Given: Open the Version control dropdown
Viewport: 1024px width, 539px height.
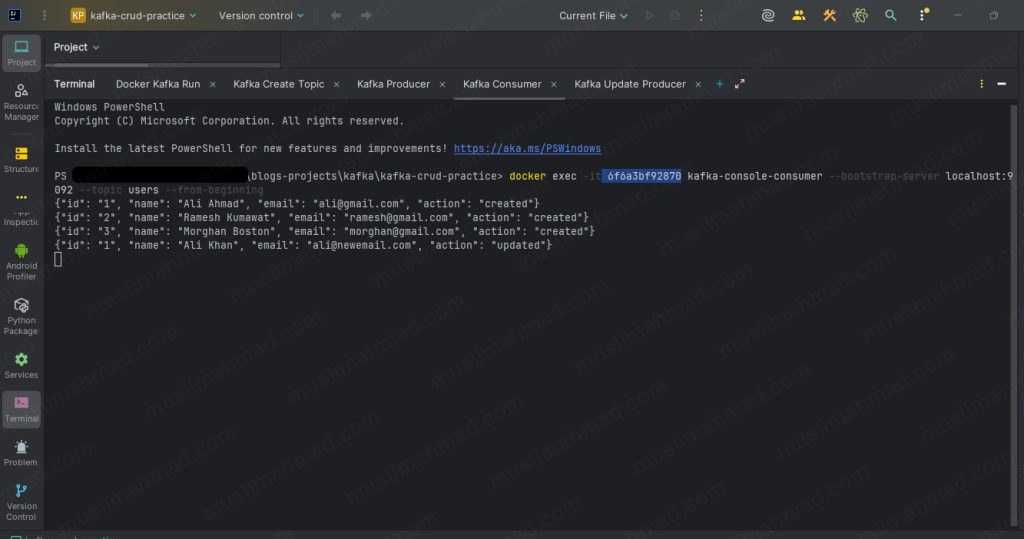Looking at the screenshot, I should [x=261, y=16].
